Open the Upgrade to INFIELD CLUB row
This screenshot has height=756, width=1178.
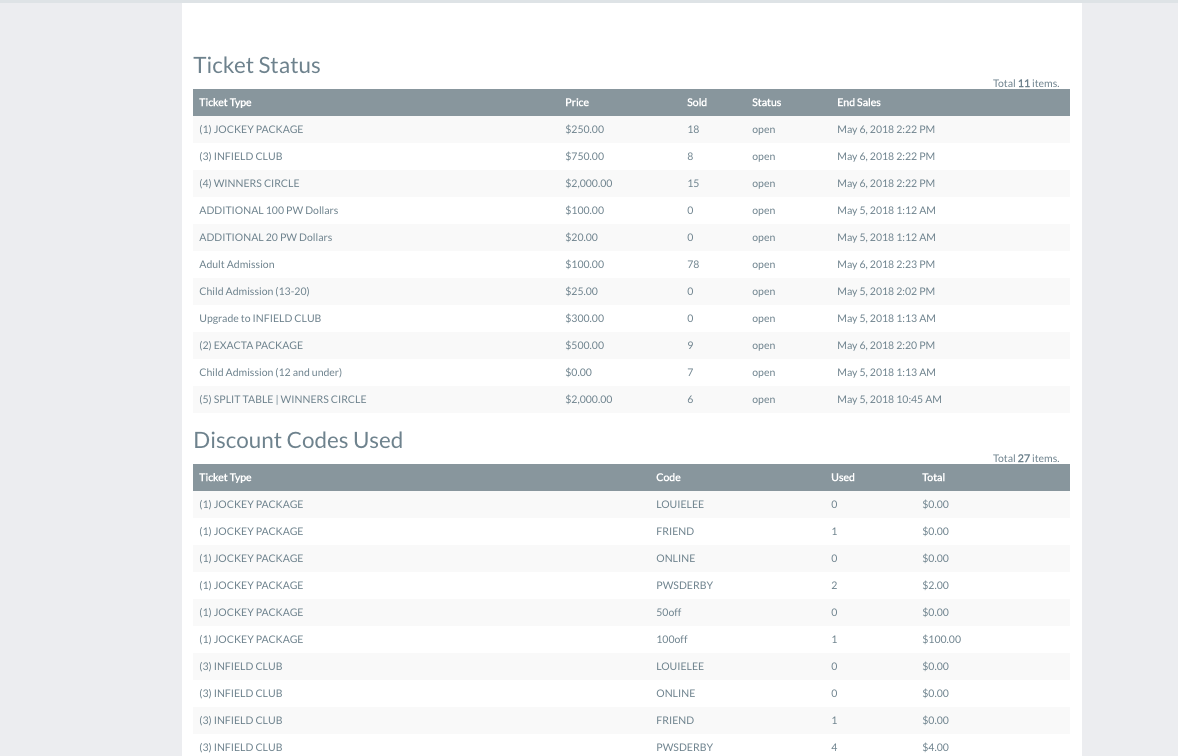click(x=259, y=318)
